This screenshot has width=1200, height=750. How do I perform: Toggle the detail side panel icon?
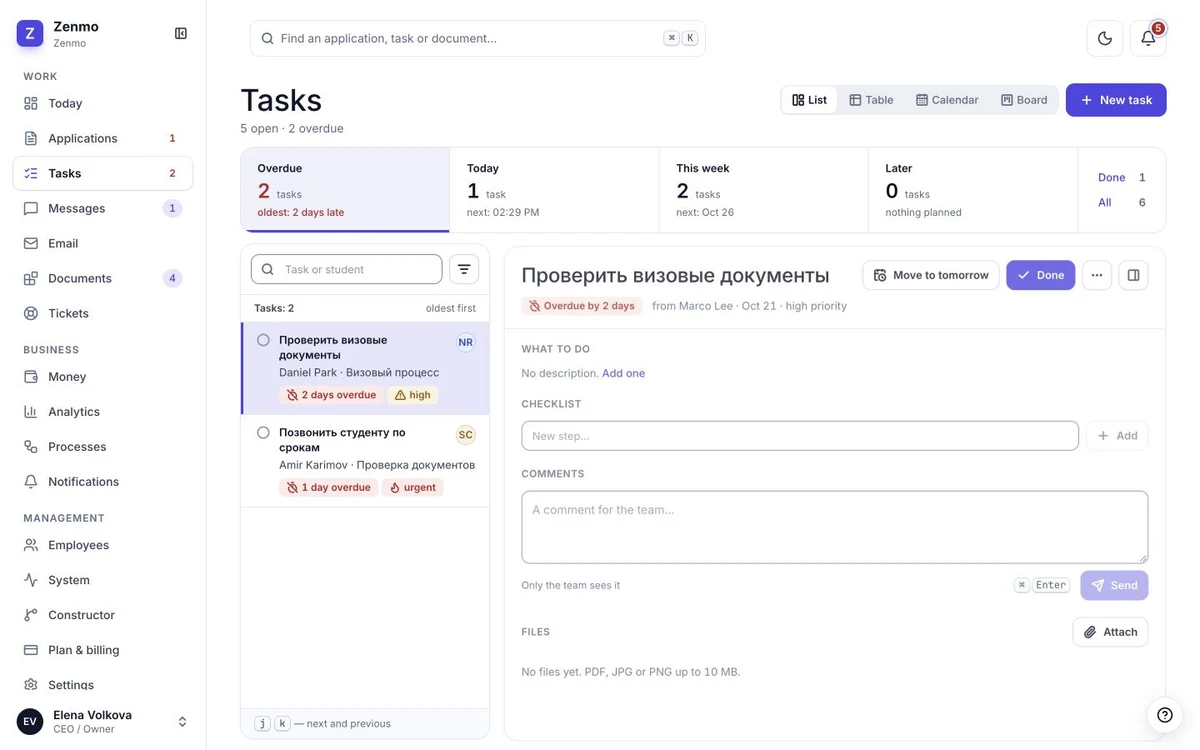click(x=1134, y=275)
